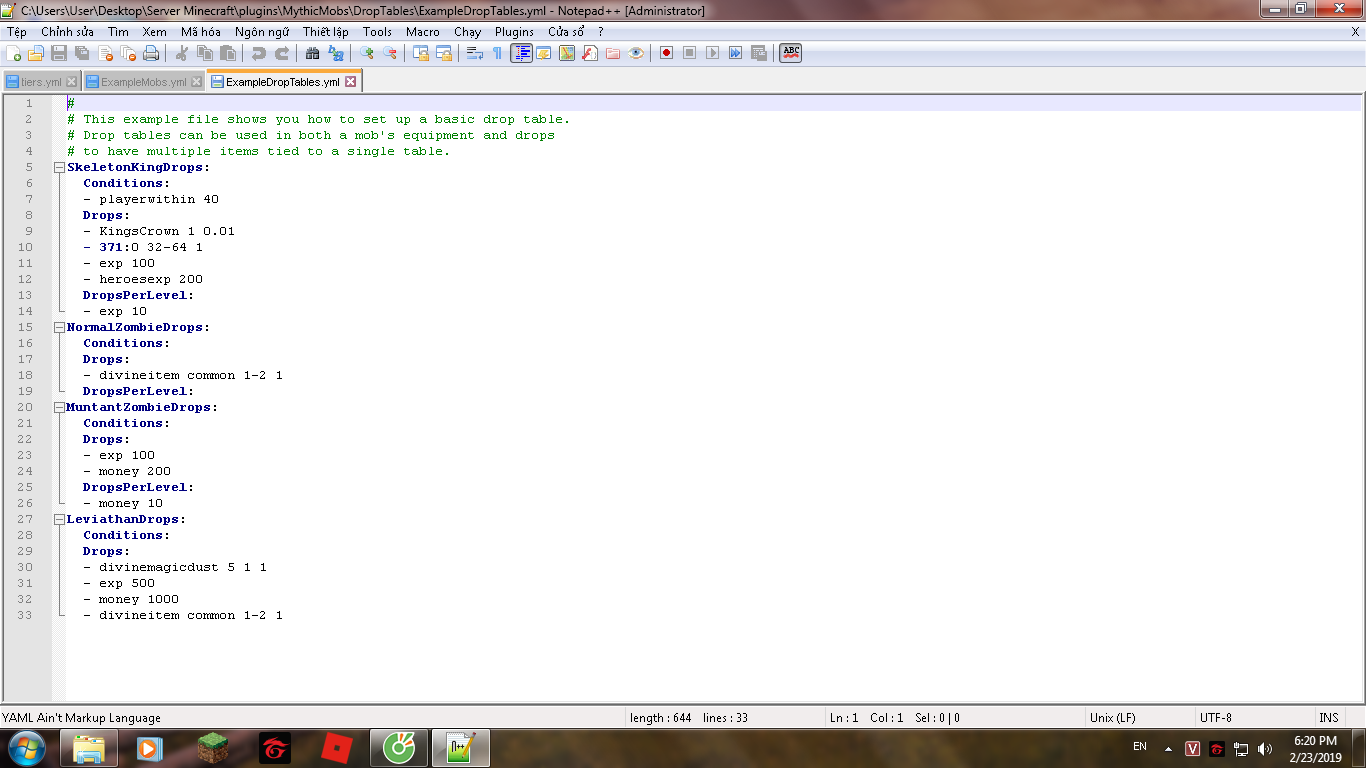This screenshot has width=1366, height=768.
Task: Click the spell check ABC icon
Action: (791, 53)
